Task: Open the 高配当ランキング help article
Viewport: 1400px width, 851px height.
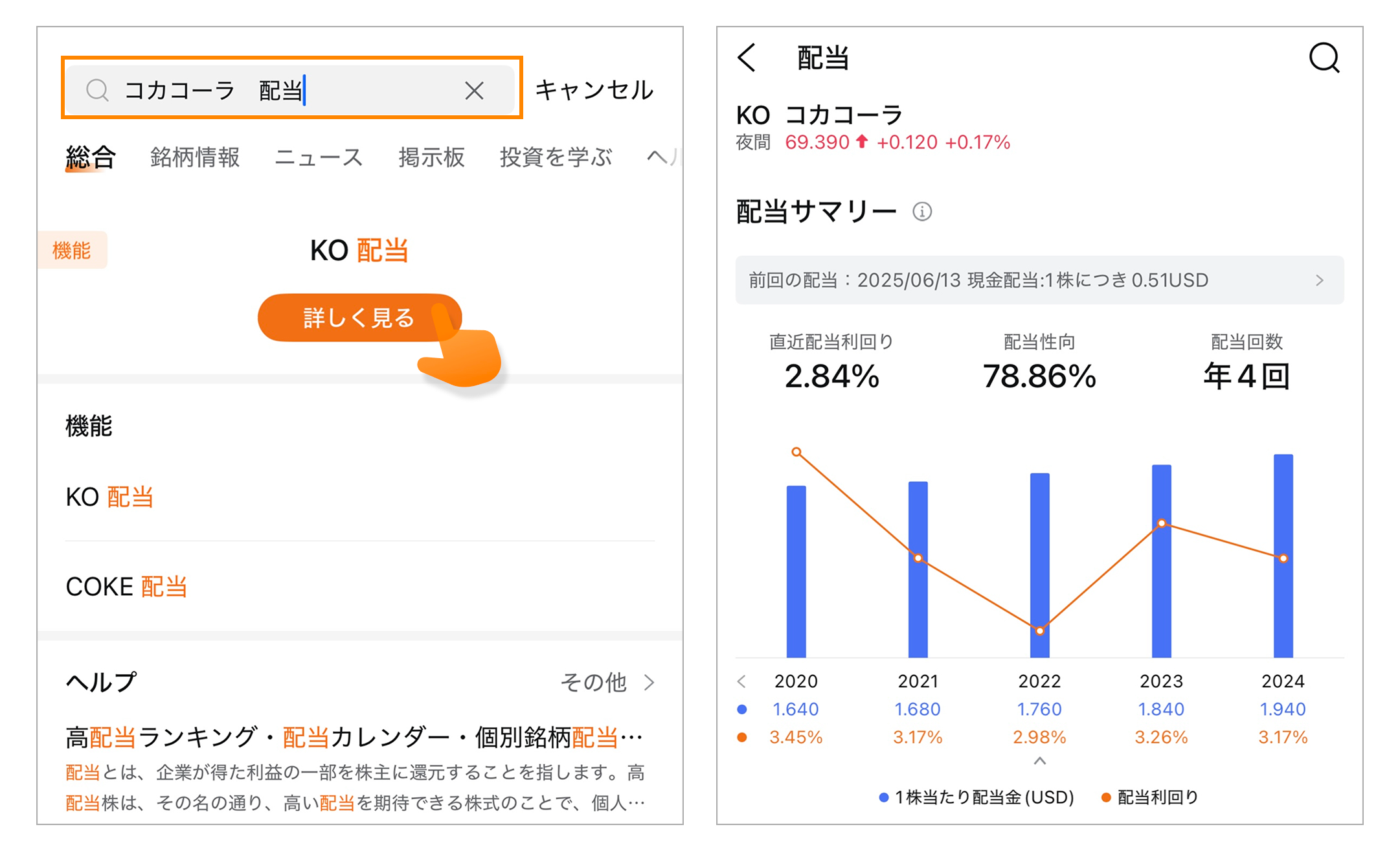Action: (354, 738)
